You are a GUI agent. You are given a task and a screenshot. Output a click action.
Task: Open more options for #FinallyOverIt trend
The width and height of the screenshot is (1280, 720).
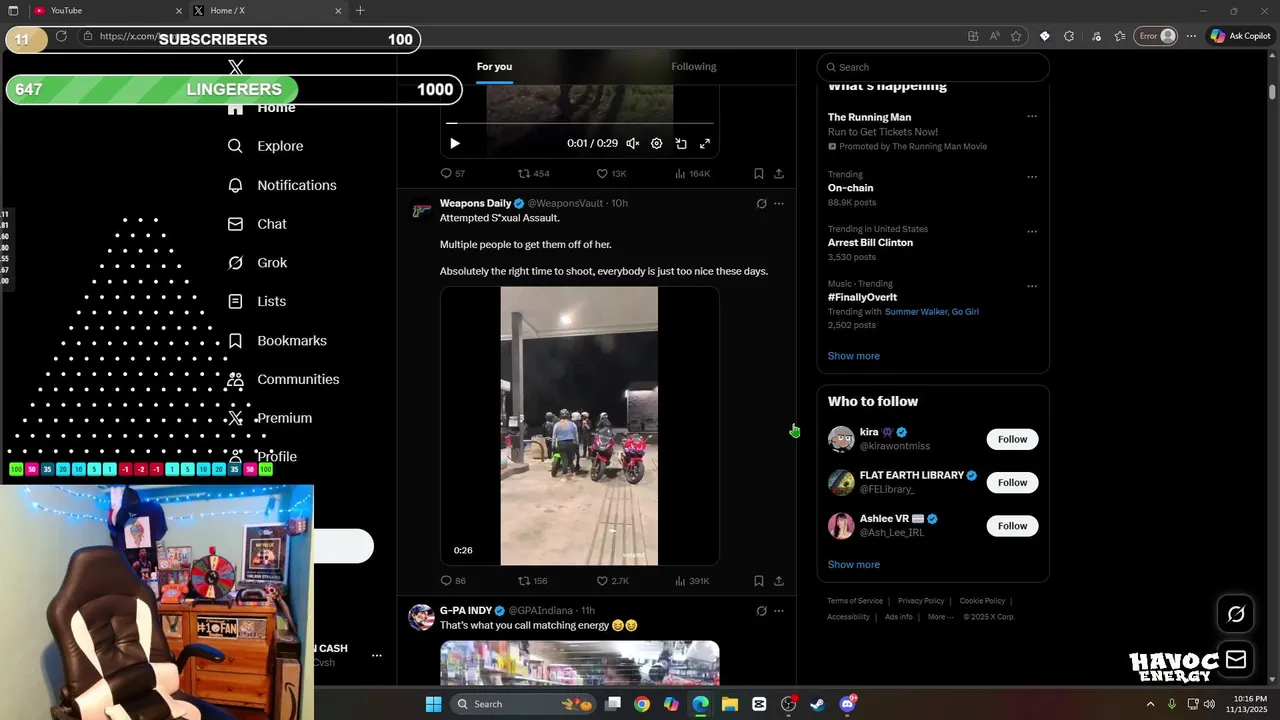(x=1032, y=286)
